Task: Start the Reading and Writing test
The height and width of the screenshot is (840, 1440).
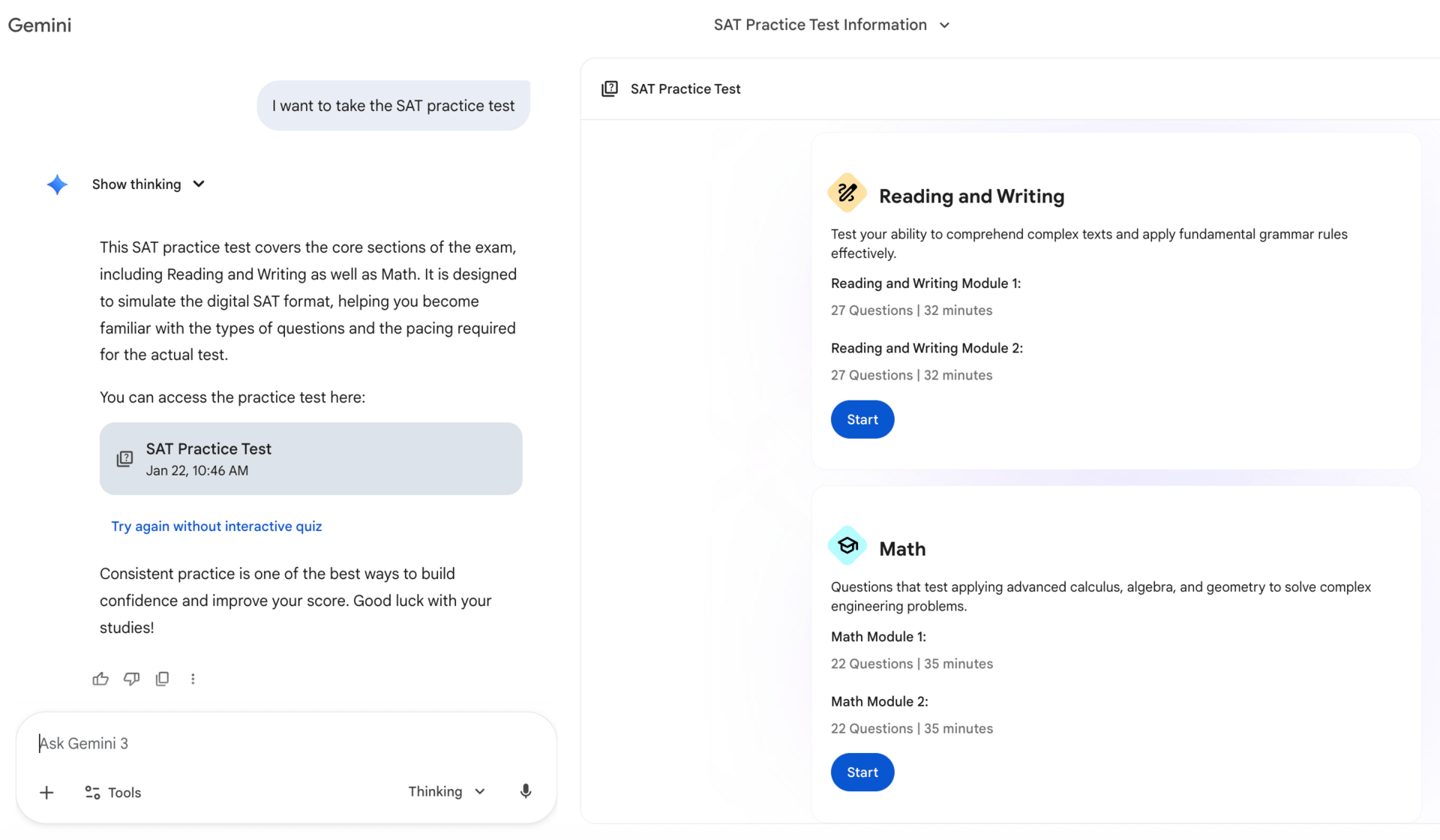Action: 862,419
